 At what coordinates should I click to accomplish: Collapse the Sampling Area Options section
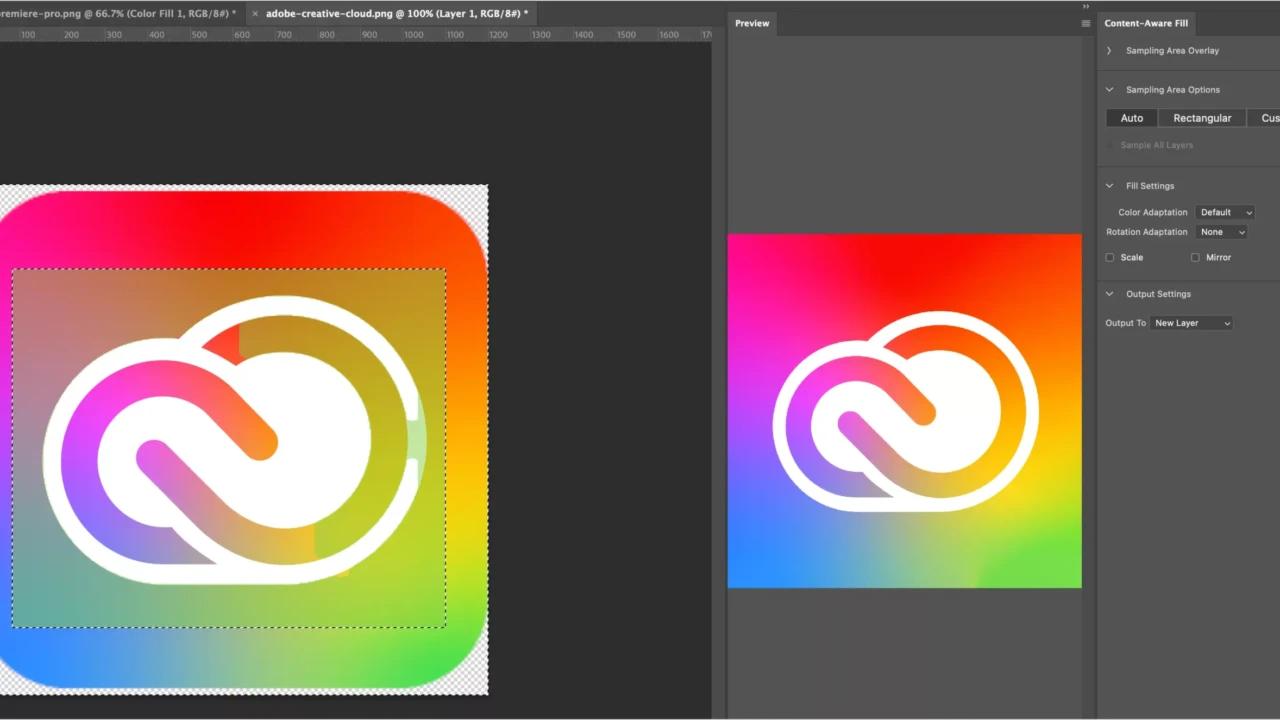pyautogui.click(x=1108, y=89)
